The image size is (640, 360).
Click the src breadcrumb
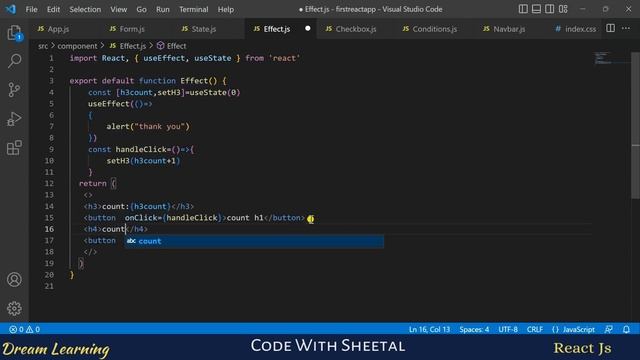(x=43, y=46)
